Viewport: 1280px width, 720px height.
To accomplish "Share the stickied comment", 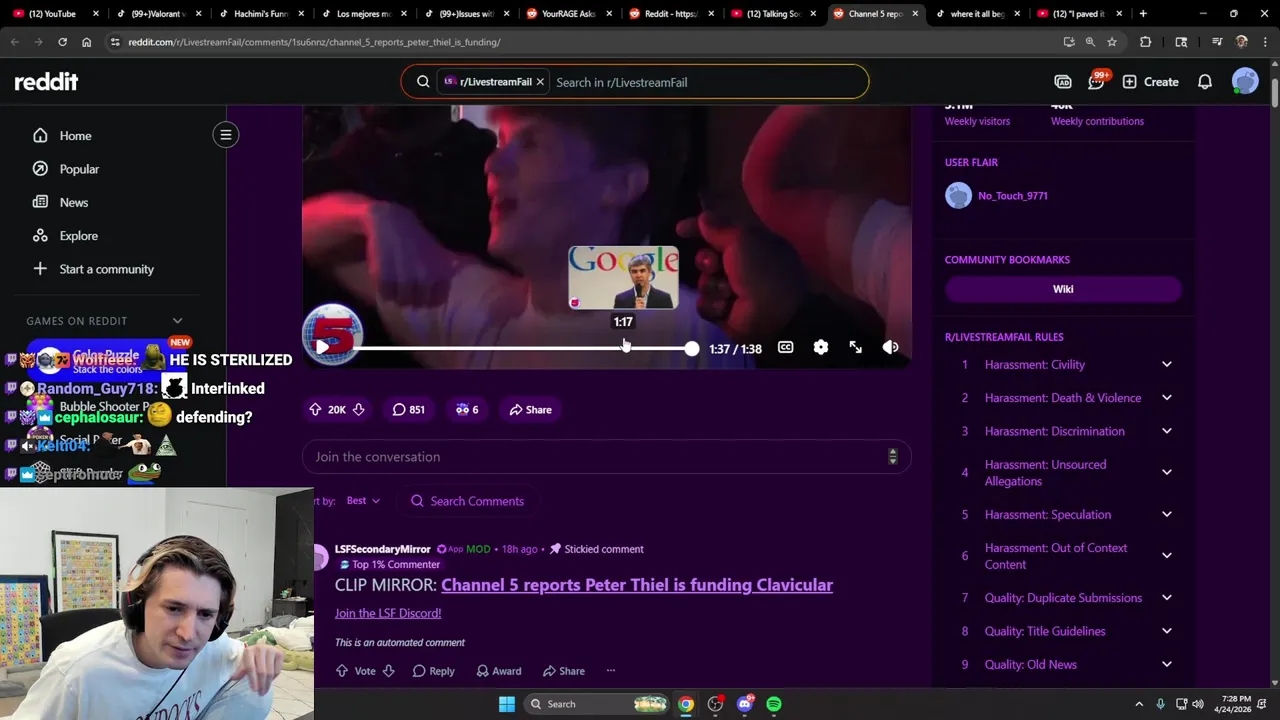I will click(563, 671).
